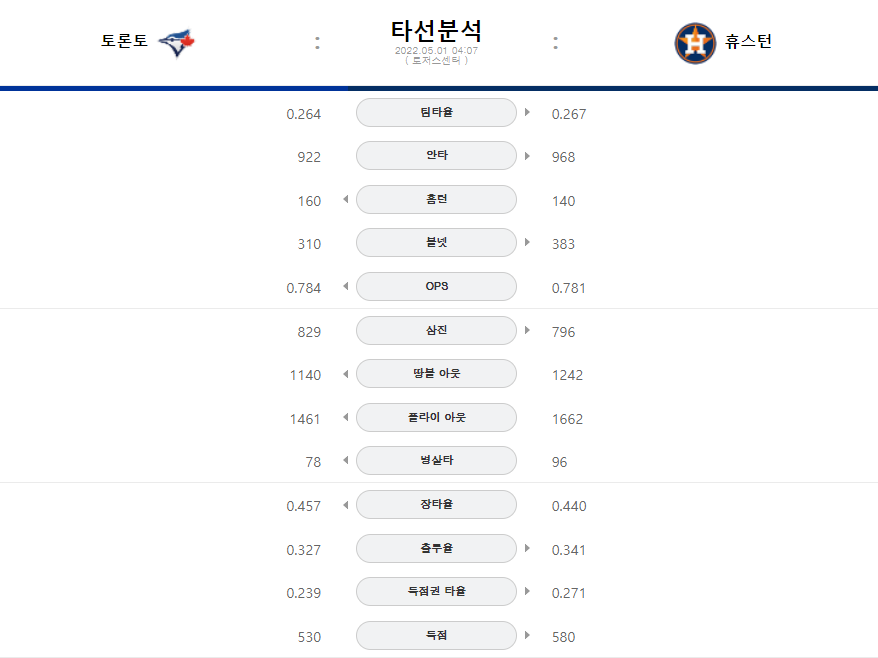
Task: Select the 땅볼 아웃 stat pill
Action: click(x=436, y=374)
